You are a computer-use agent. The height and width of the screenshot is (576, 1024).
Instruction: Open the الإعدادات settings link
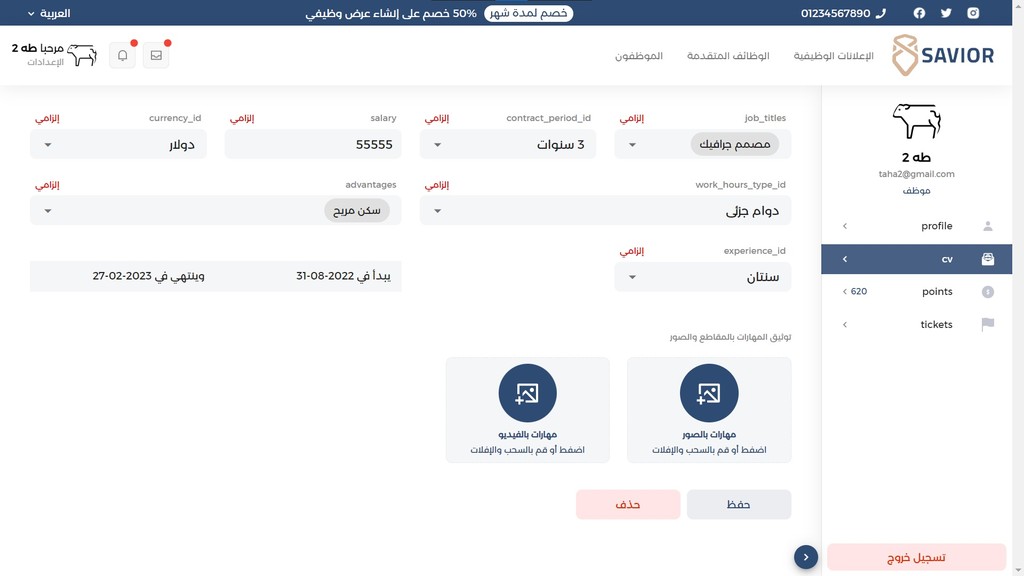pyautogui.click(x=46, y=62)
